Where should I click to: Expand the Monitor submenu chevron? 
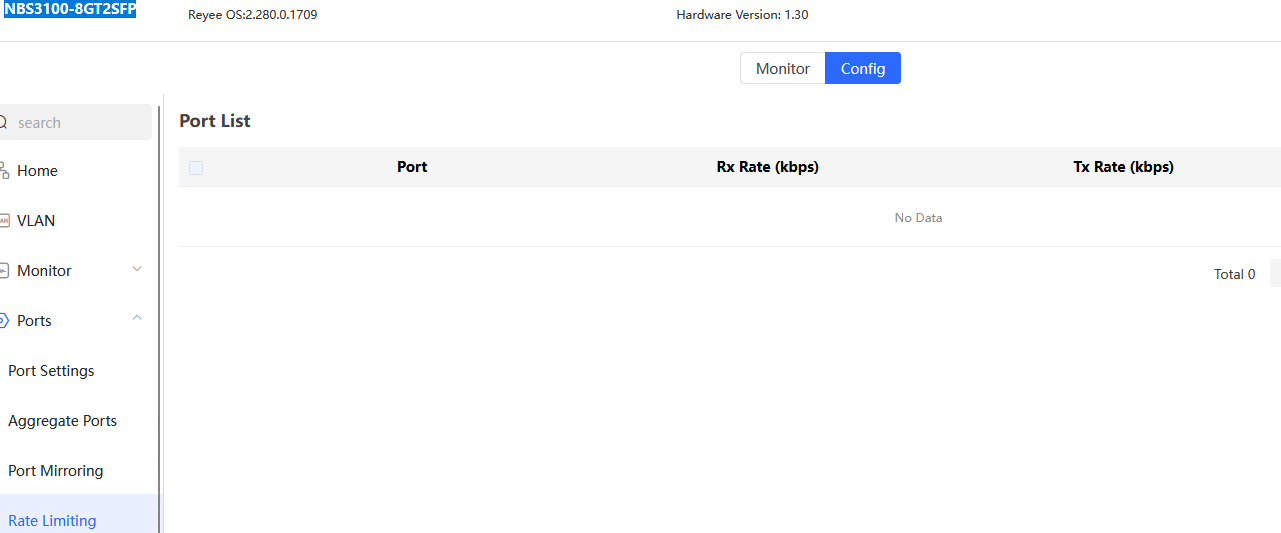[x=138, y=269]
